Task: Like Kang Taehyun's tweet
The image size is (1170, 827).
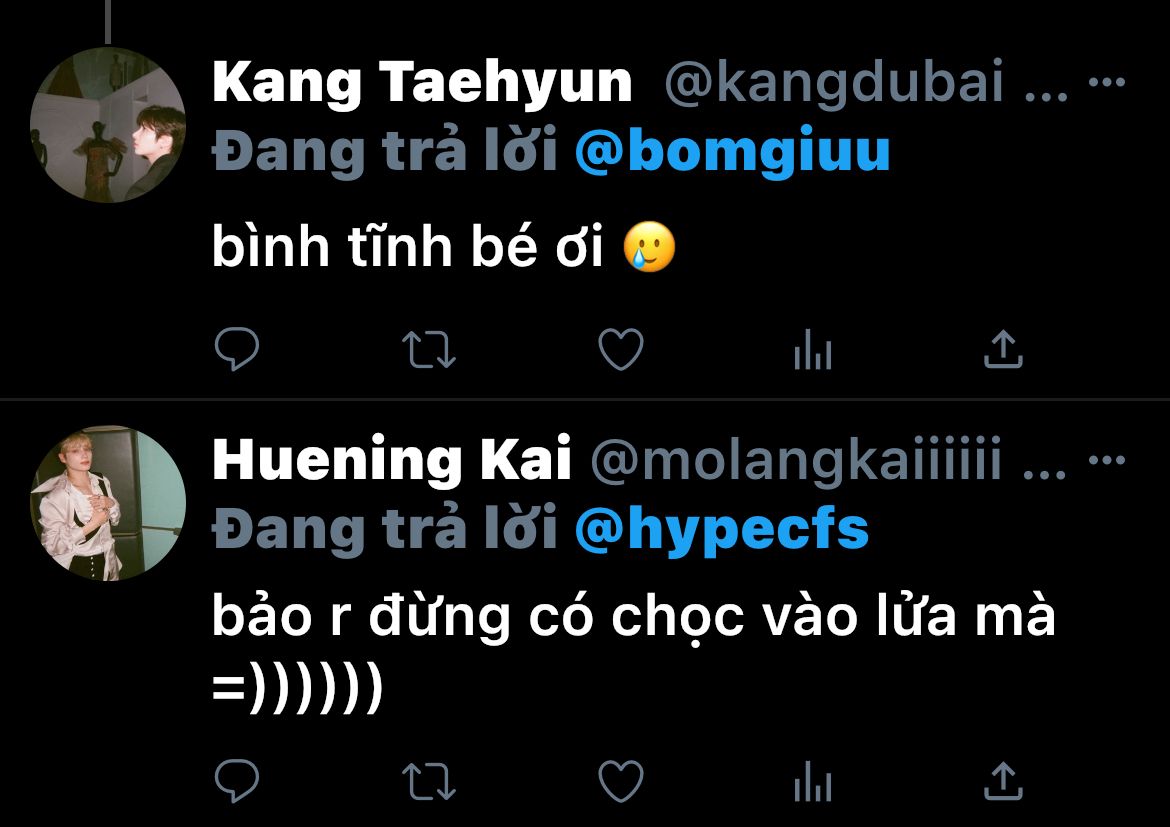Action: click(x=620, y=350)
